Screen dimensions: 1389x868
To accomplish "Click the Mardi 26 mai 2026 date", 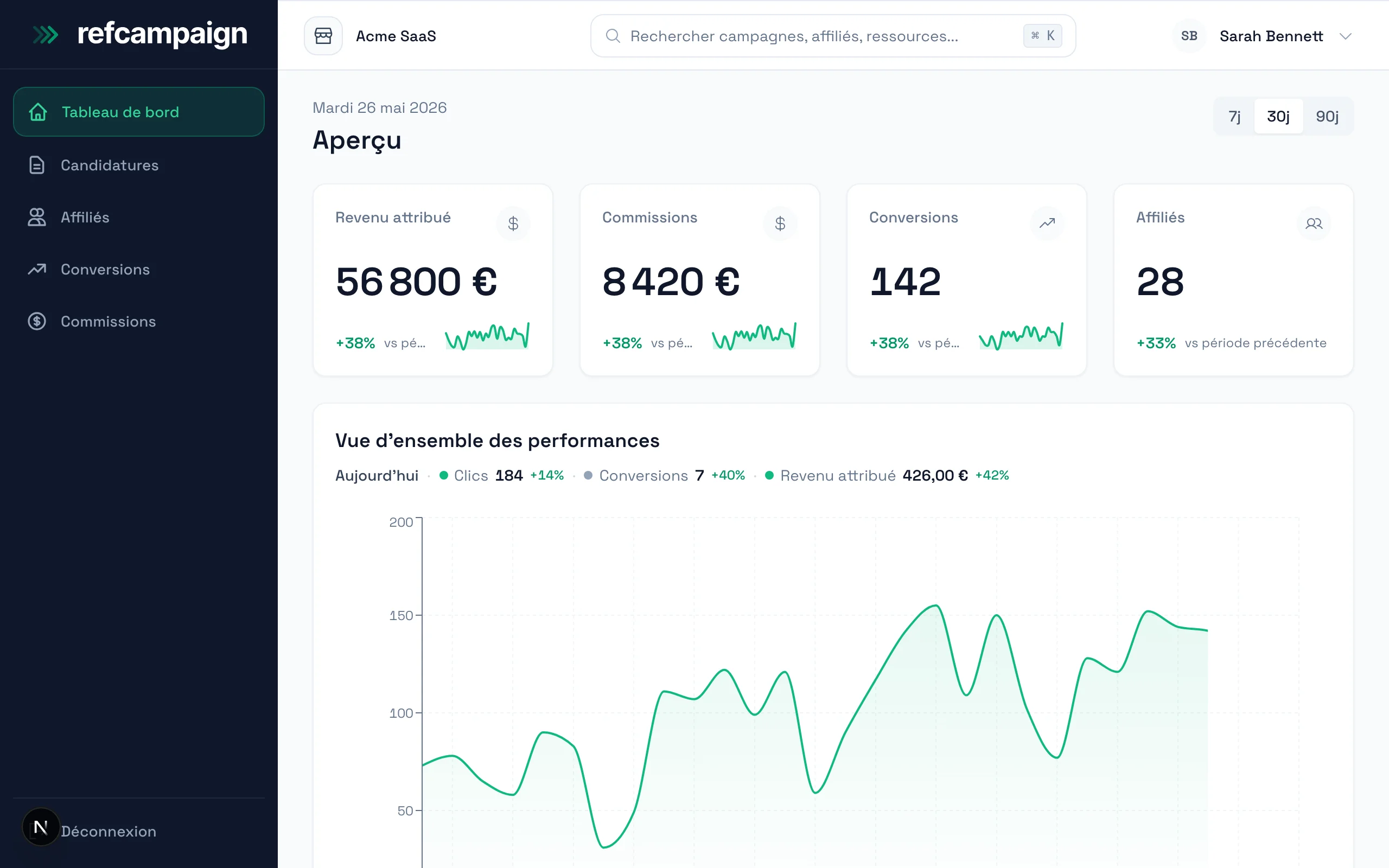I will click(379, 108).
